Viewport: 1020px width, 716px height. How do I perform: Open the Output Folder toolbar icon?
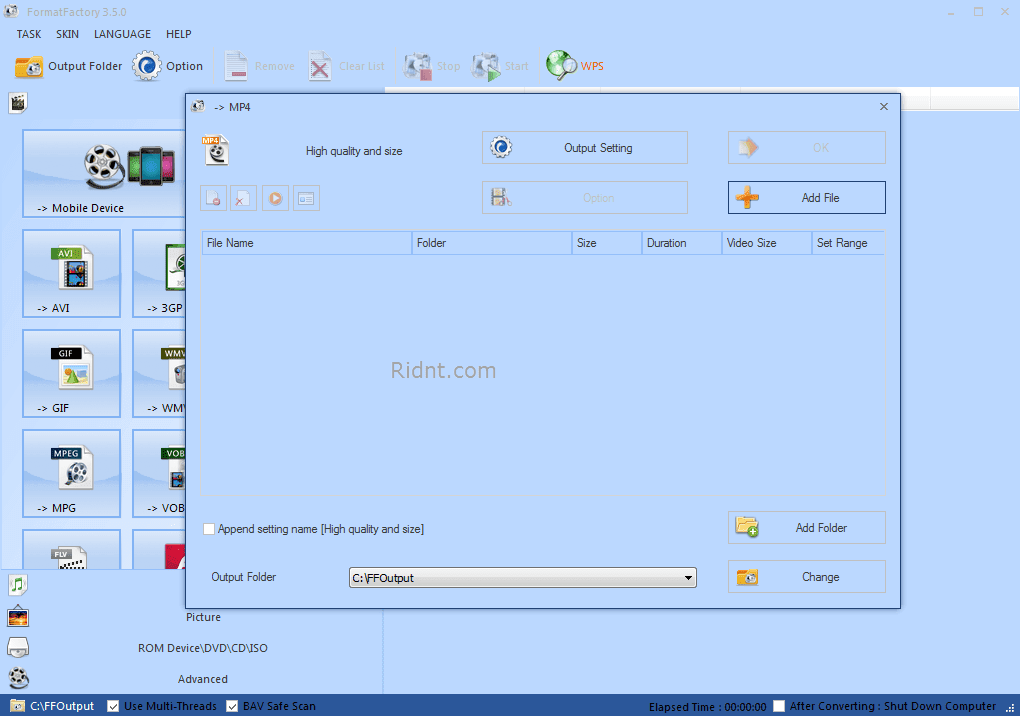tap(29, 66)
